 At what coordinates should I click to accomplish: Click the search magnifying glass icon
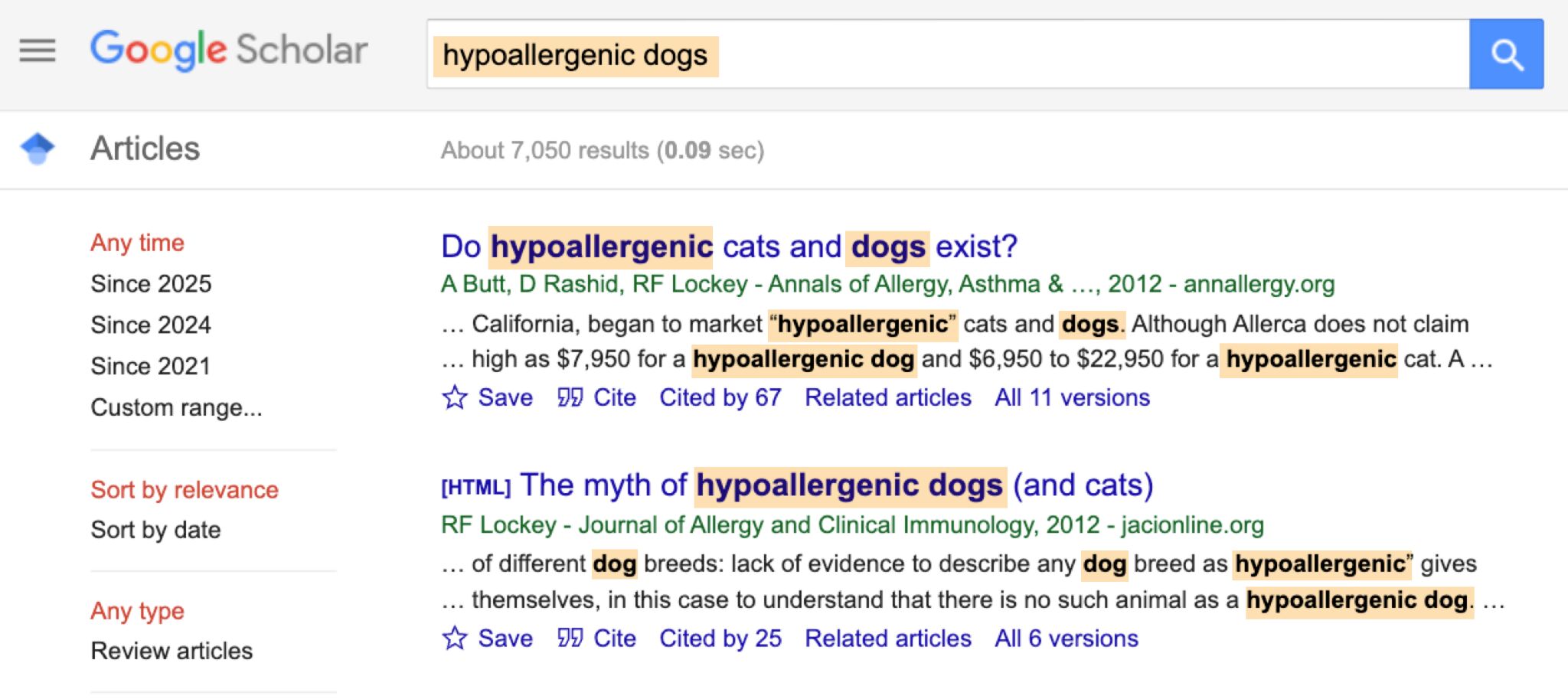click(1505, 54)
